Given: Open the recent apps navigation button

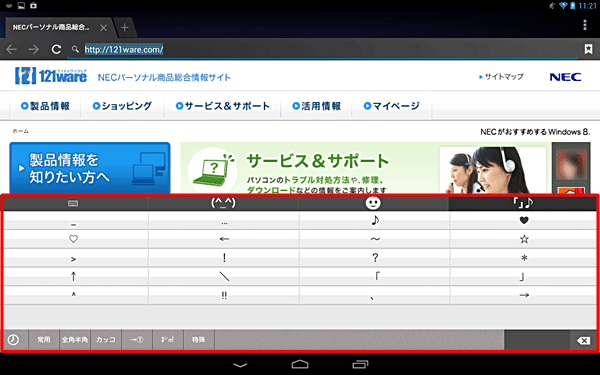Looking at the screenshot, I should [x=360, y=364].
